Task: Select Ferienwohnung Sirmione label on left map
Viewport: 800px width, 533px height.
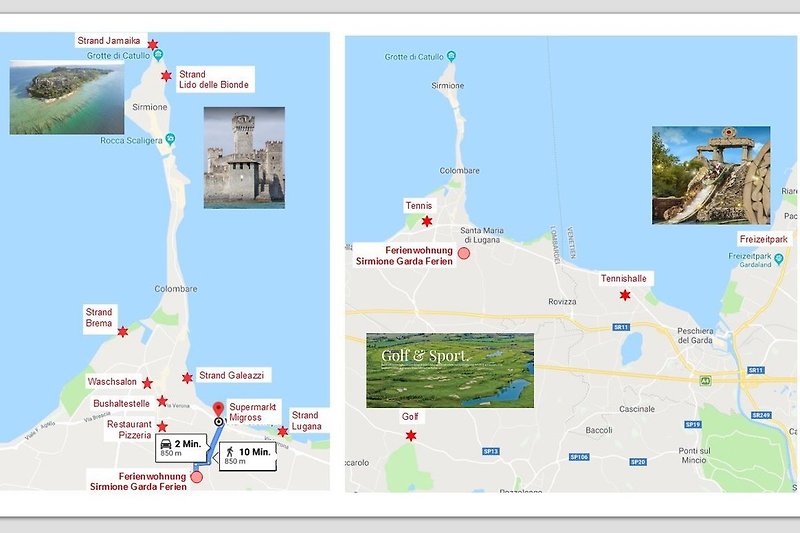Action: [138, 481]
